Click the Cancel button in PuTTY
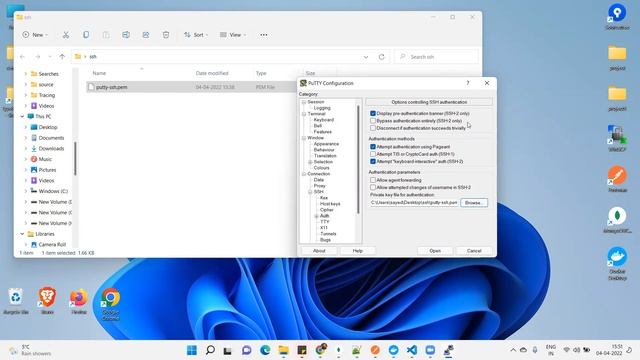The height and width of the screenshot is (360, 640). point(474,251)
